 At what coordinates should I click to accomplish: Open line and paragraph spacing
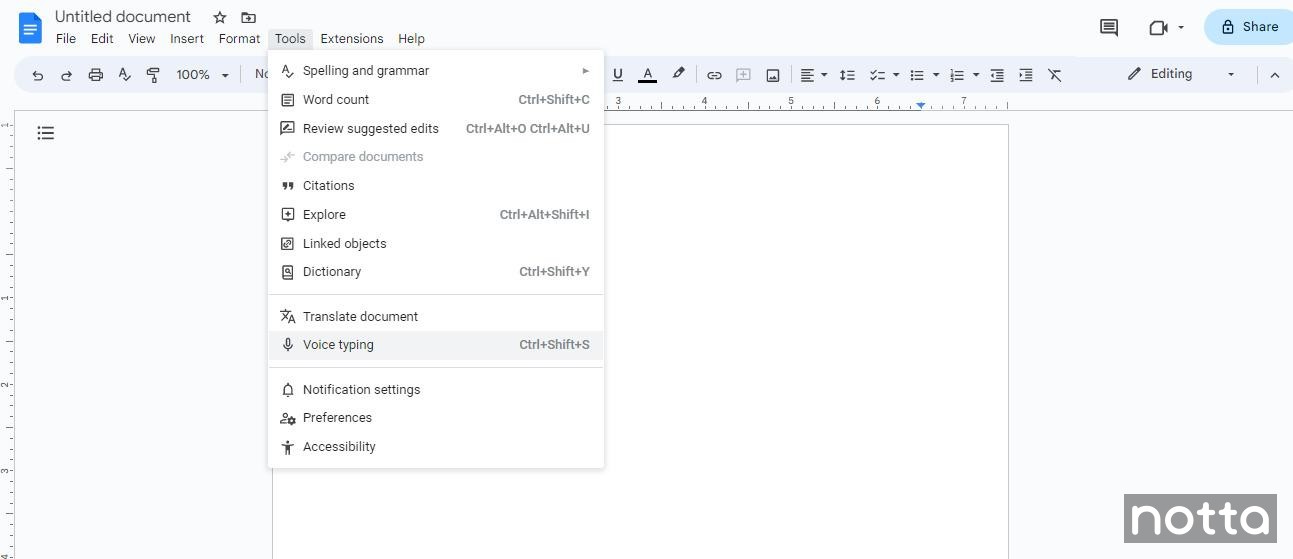point(847,75)
